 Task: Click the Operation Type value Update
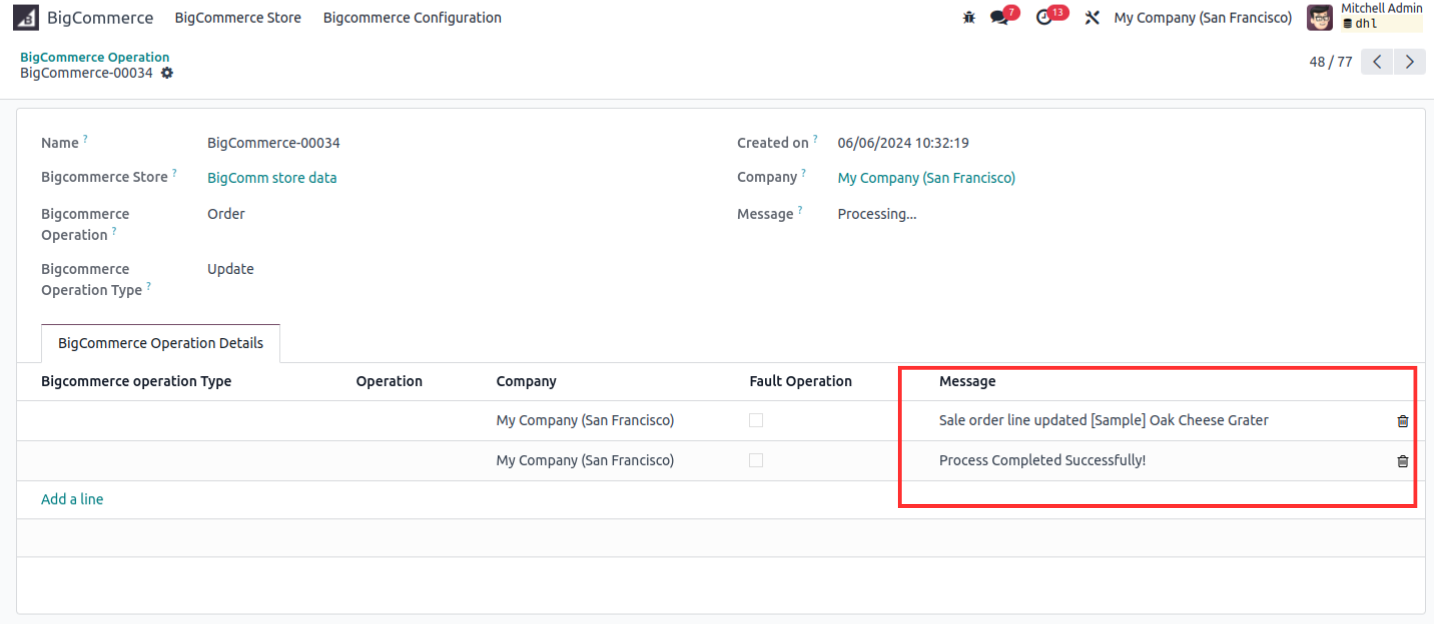230,269
